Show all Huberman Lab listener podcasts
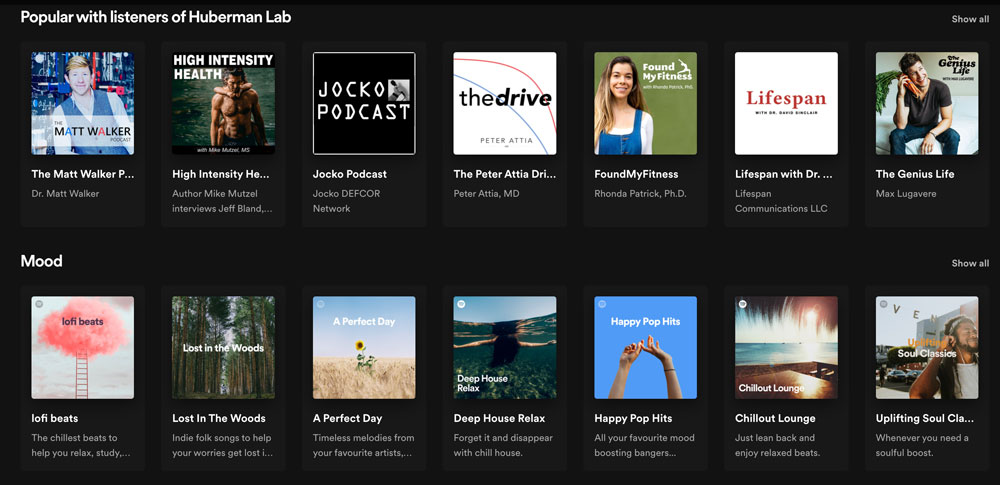This screenshot has height=485, width=1000. [x=970, y=19]
